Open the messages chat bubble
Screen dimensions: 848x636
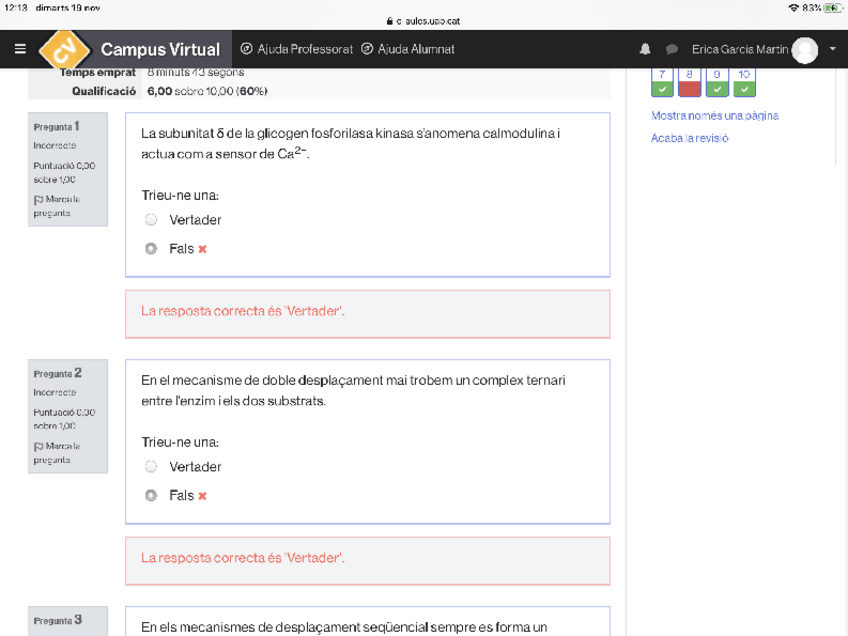672,49
